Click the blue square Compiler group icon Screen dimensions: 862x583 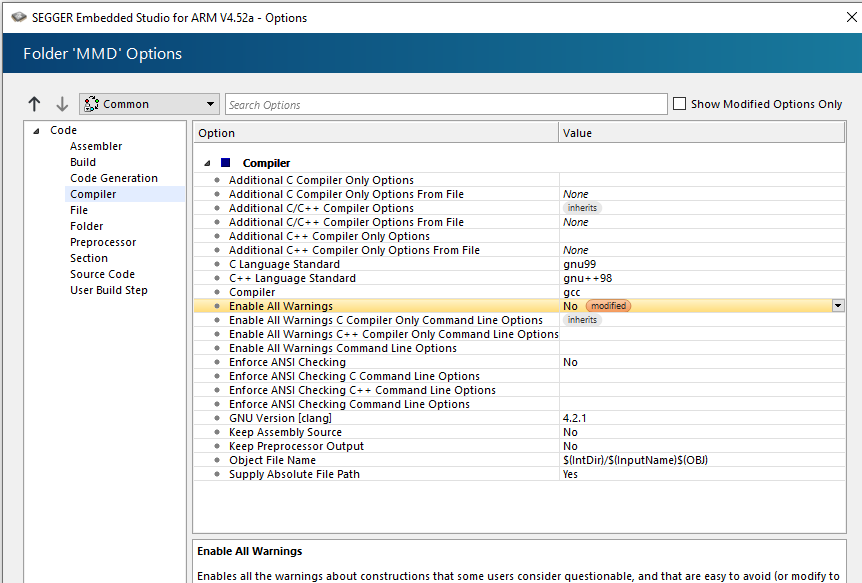[225, 163]
